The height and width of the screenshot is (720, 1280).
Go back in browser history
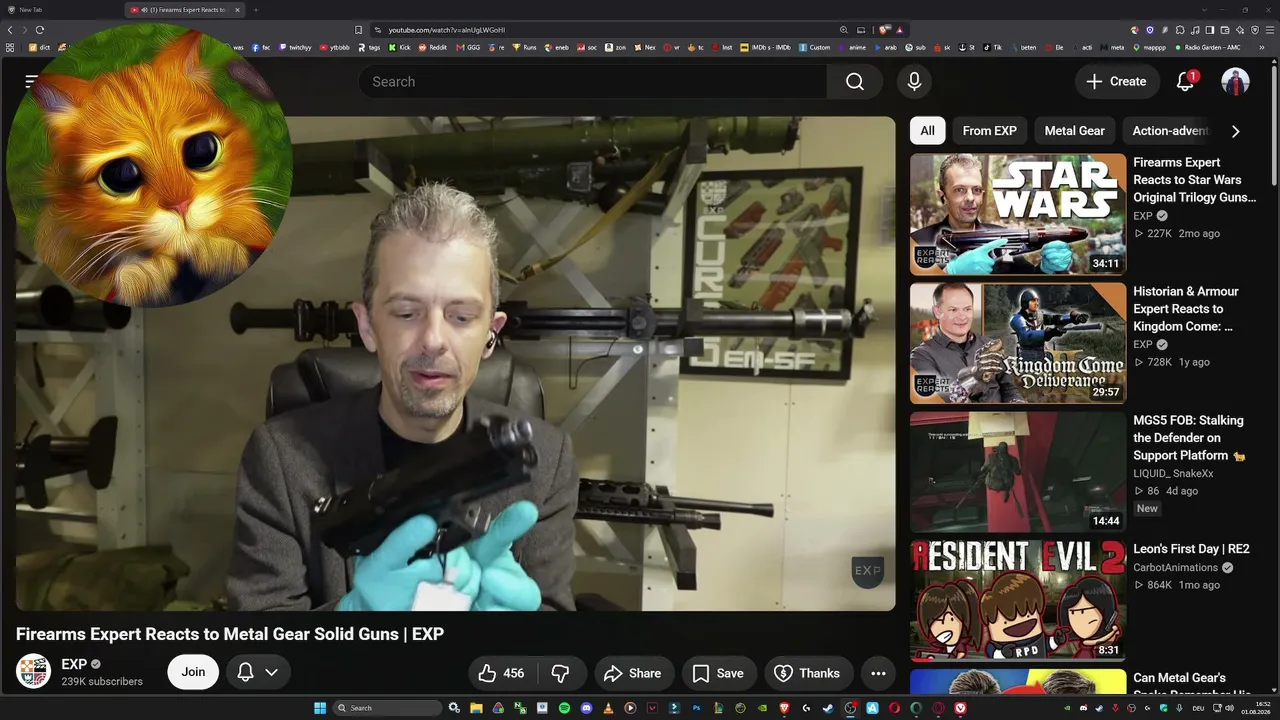click(11, 30)
